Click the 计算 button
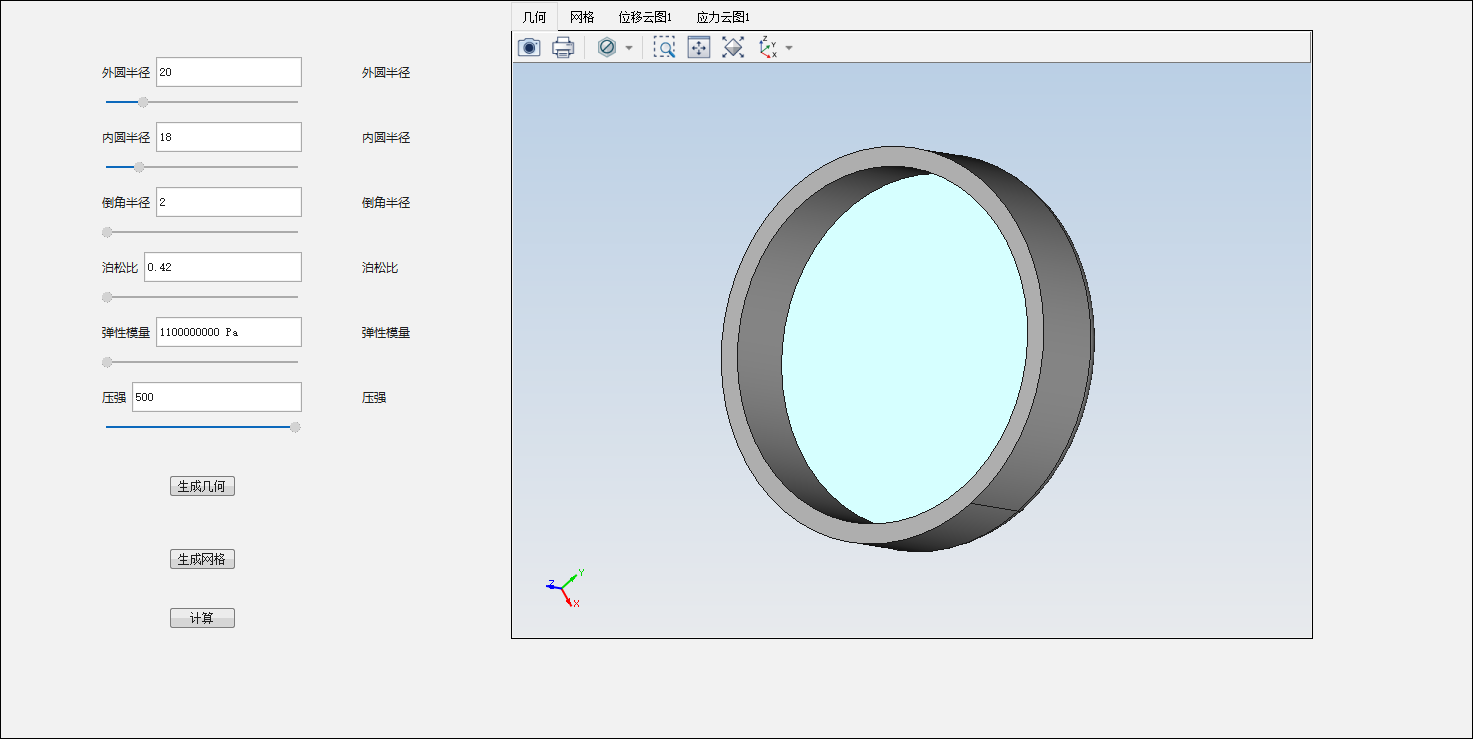 202,618
